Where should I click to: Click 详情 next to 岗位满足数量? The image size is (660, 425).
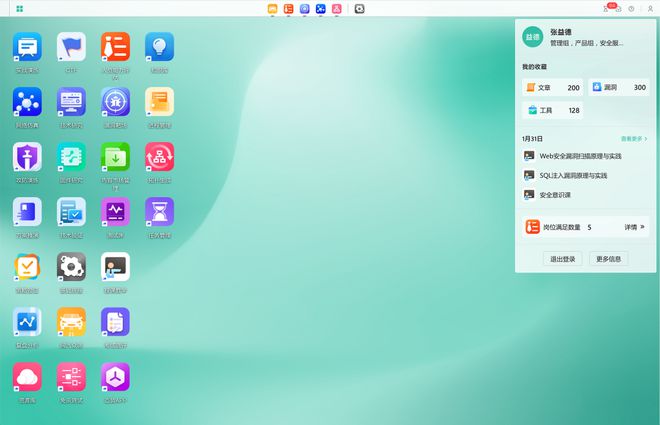point(634,227)
